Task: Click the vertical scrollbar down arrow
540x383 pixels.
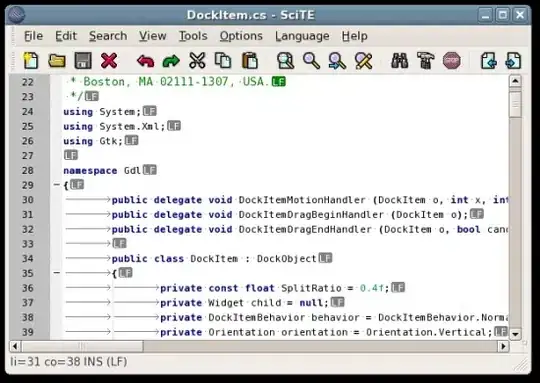Action: click(x=515, y=334)
